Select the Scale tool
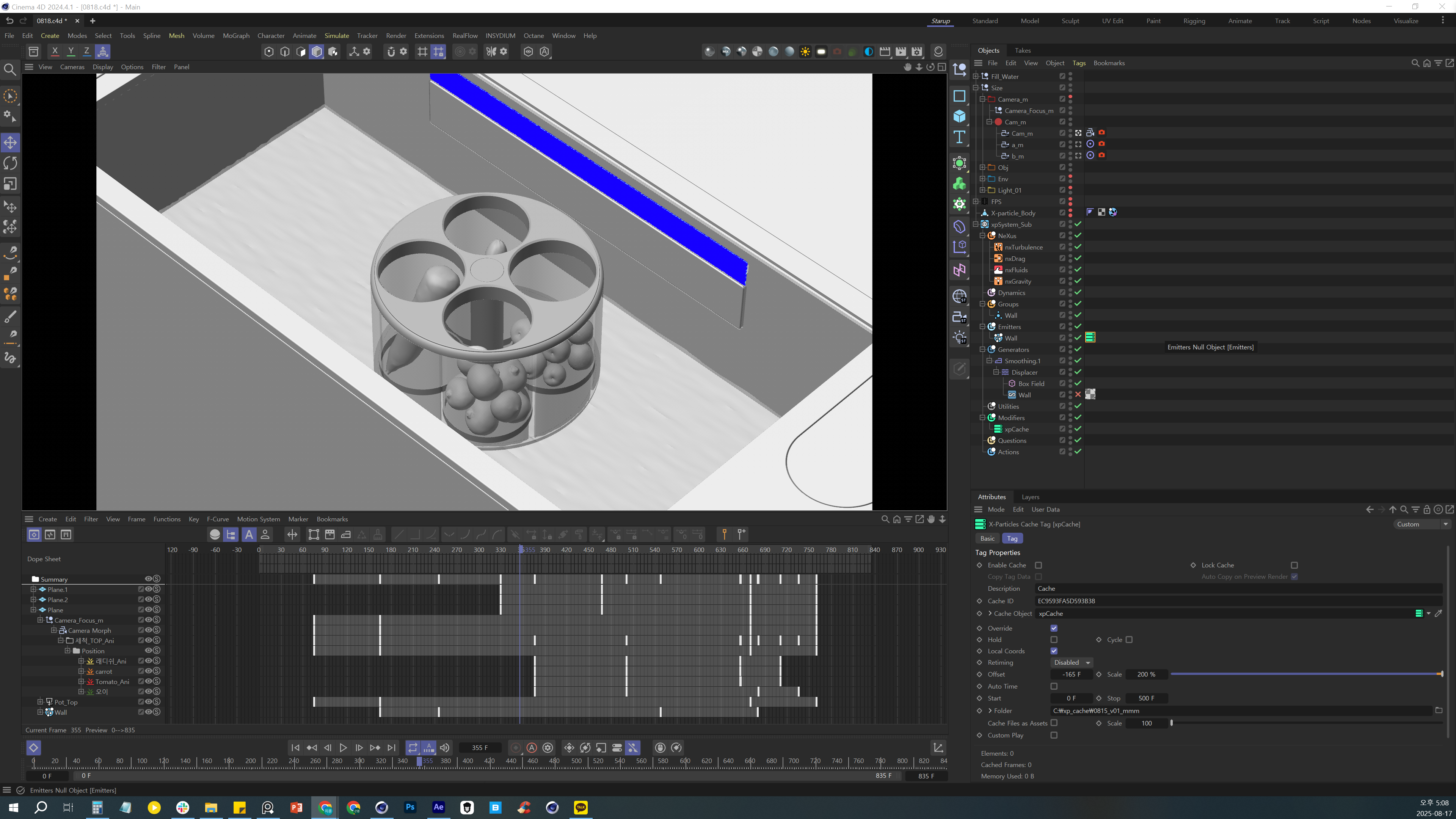 [x=10, y=184]
